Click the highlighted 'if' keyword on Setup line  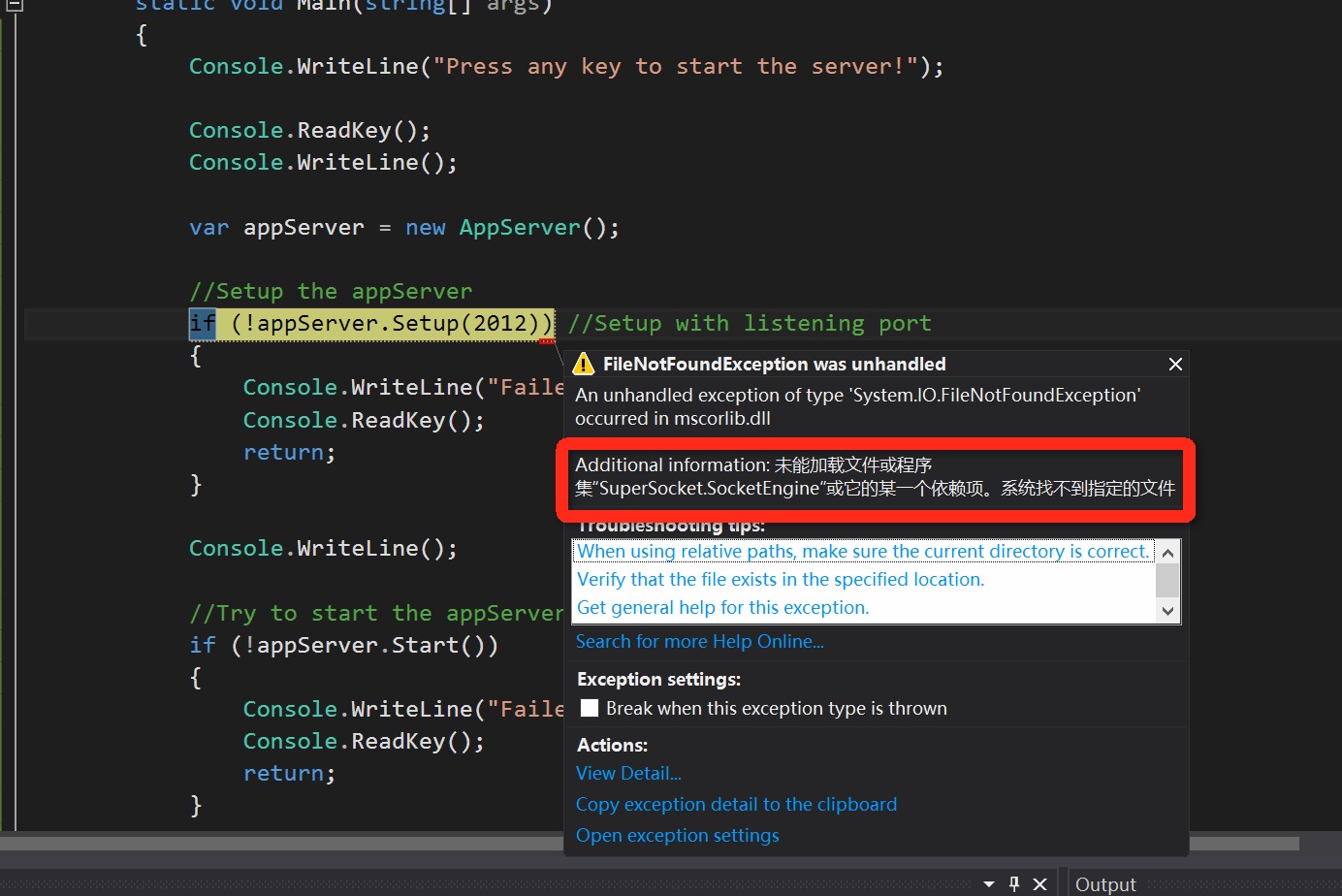click(x=203, y=323)
